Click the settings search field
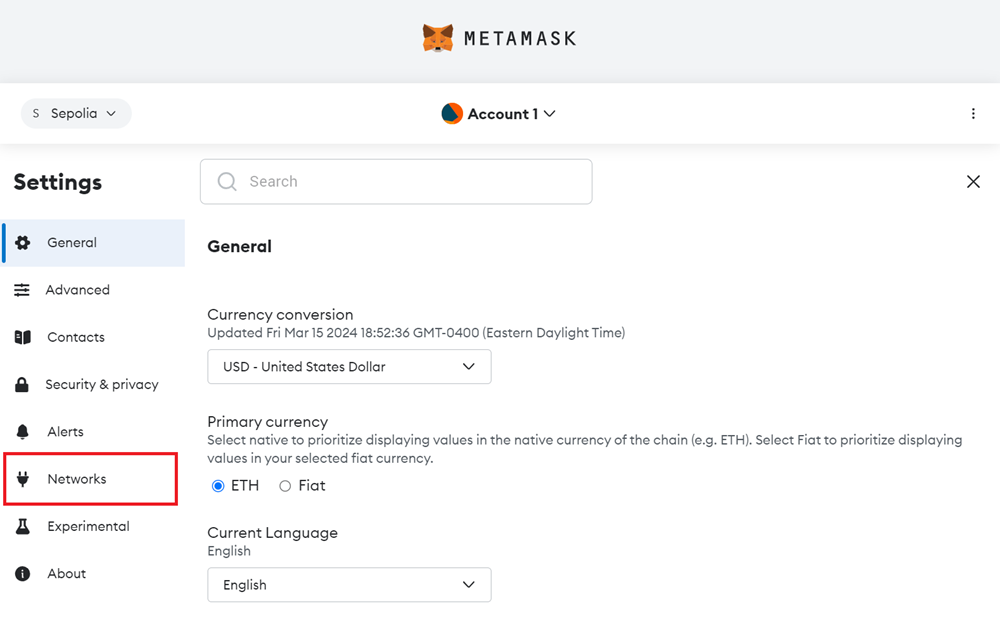 (395, 181)
